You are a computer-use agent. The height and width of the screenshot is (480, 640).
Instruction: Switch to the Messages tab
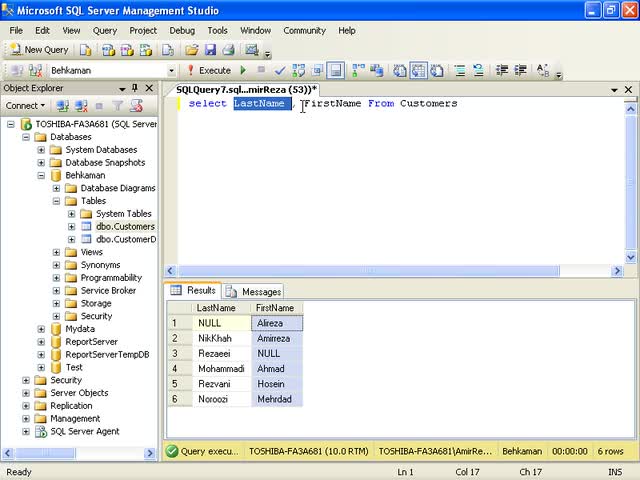253,292
